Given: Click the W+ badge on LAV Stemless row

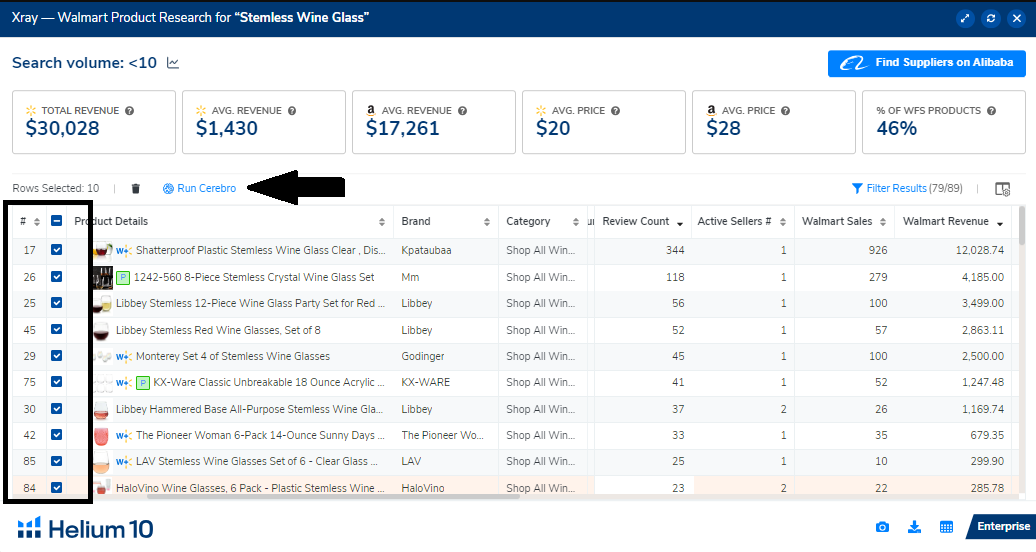Looking at the screenshot, I should [124, 461].
